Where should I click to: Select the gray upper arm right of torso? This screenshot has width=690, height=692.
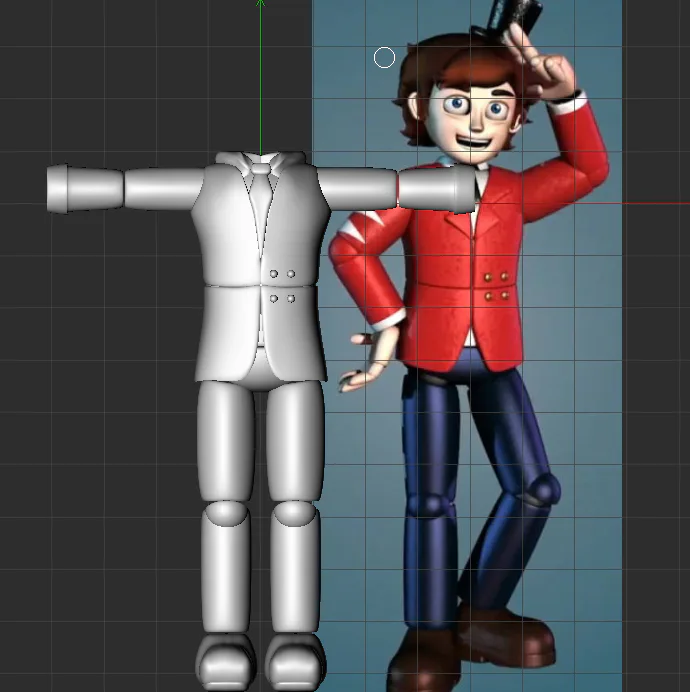(x=358, y=189)
